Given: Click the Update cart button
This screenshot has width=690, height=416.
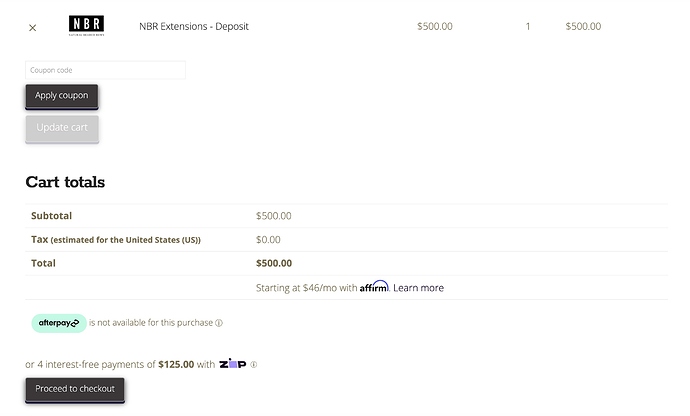Looking at the screenshot, I should pyautogui.click(x=62, y=128).
